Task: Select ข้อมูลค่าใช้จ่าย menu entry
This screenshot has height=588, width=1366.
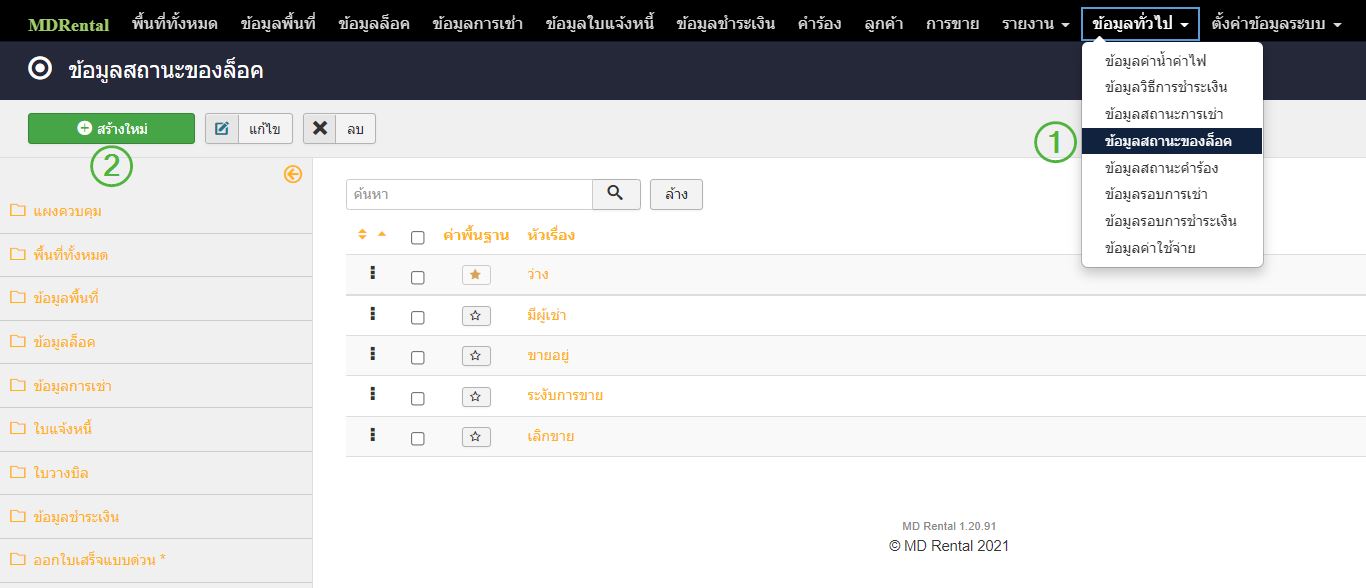Action: [1172, 247]
